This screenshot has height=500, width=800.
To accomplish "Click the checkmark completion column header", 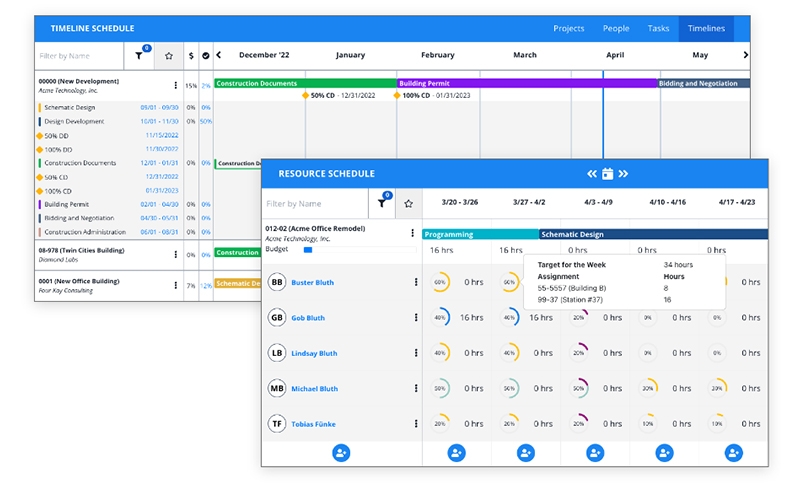I will coord(205,56).
